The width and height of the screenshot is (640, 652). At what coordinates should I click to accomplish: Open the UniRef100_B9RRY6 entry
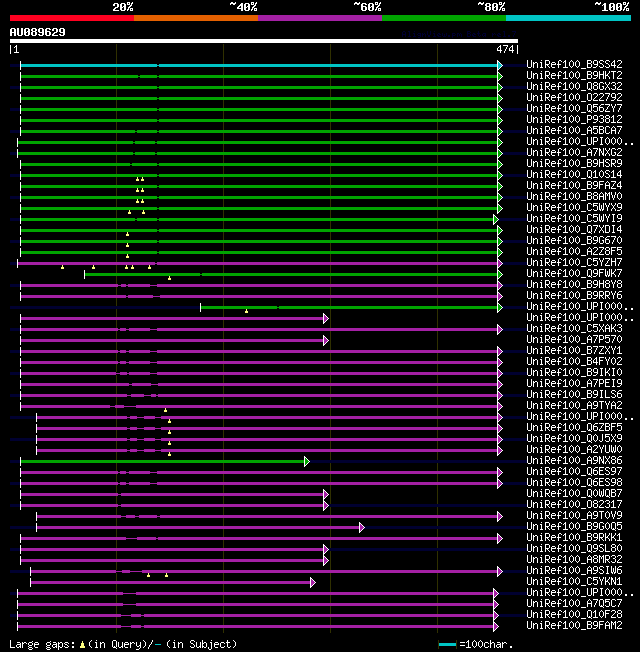click(x=574, y=296)
